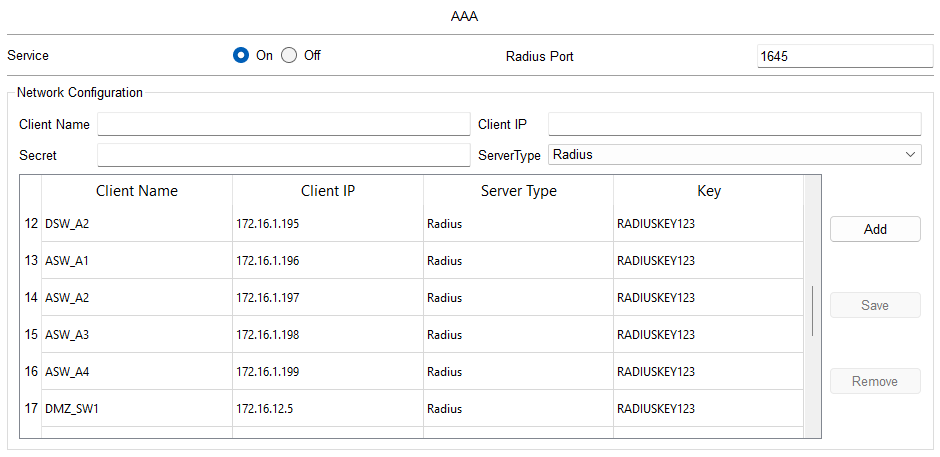Click the Radius server type for DMZ_SW1
The width and height of the screenshot is (940, 457).
[x=519, y=408]
